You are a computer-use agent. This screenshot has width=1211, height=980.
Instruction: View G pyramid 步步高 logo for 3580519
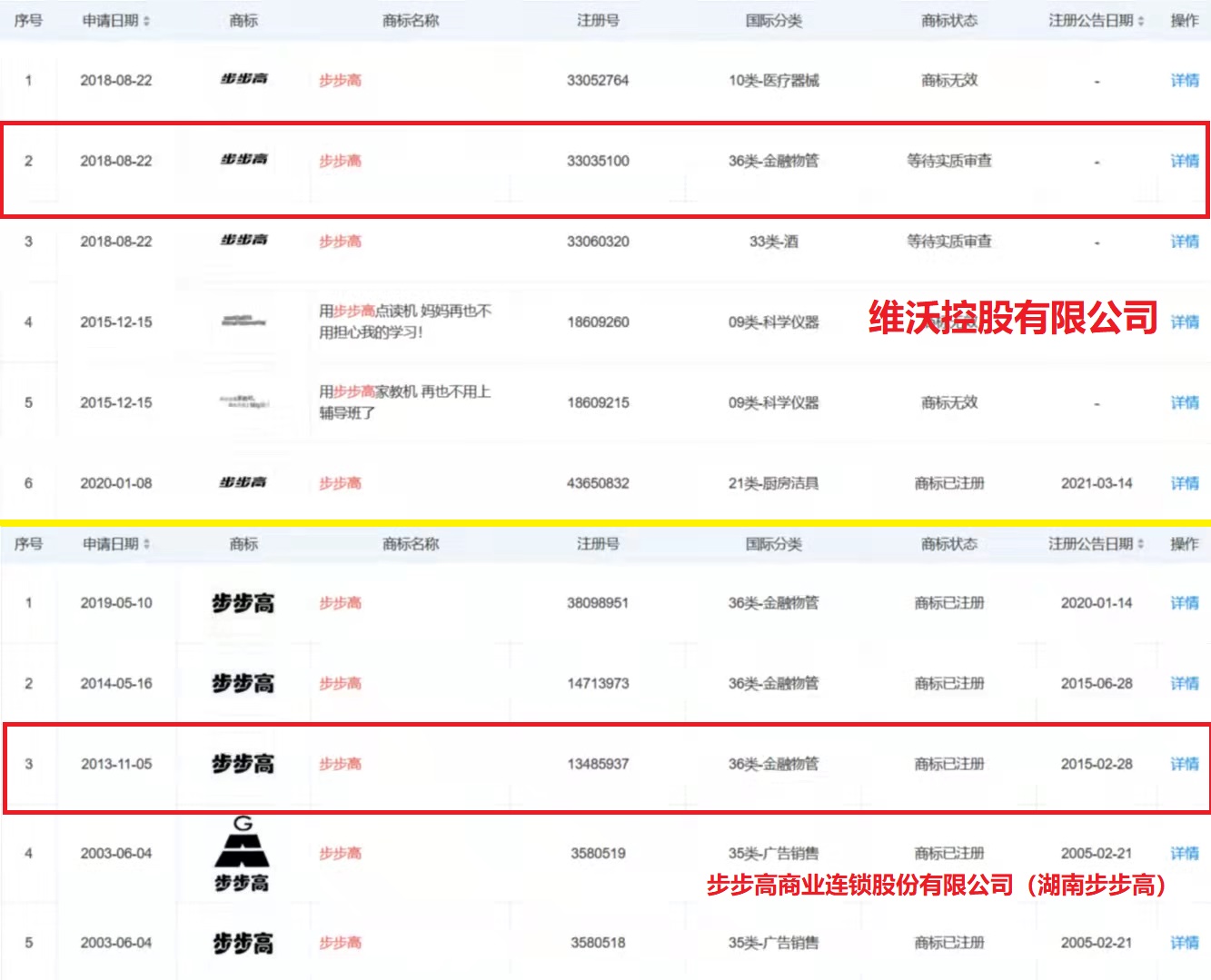[243, 854]
